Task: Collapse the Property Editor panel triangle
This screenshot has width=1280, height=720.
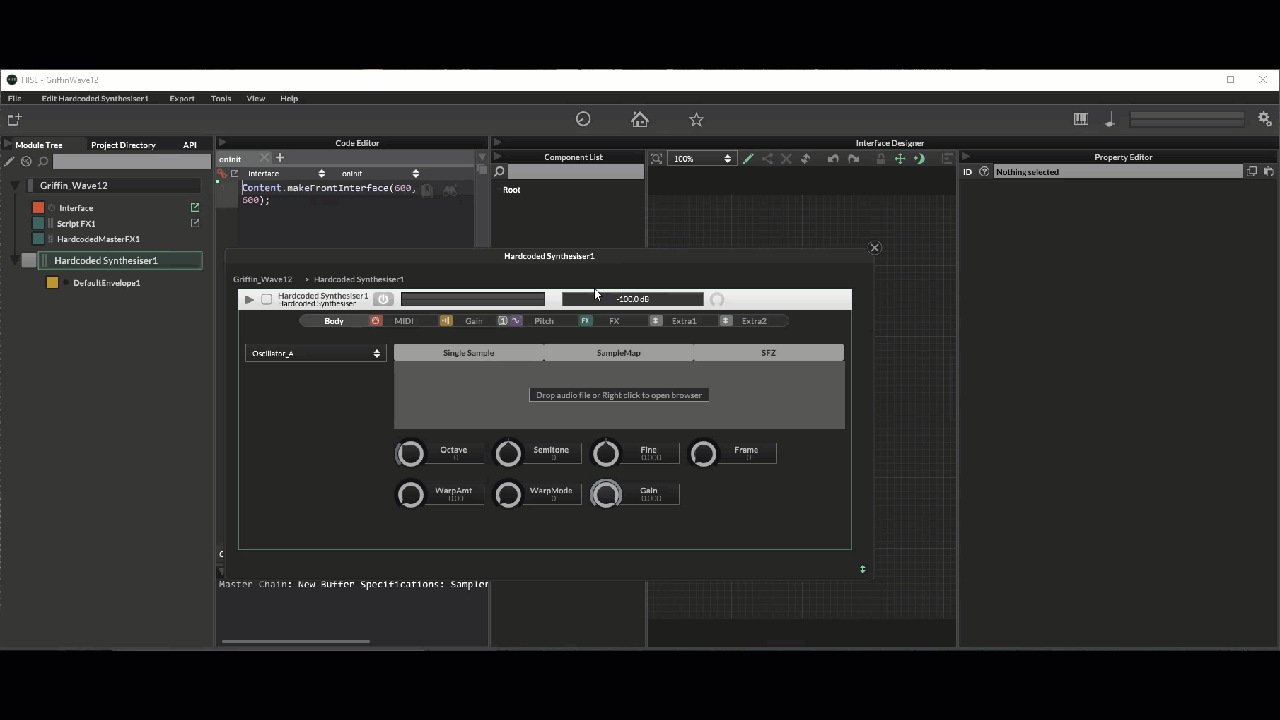Action: pos(966,157)
